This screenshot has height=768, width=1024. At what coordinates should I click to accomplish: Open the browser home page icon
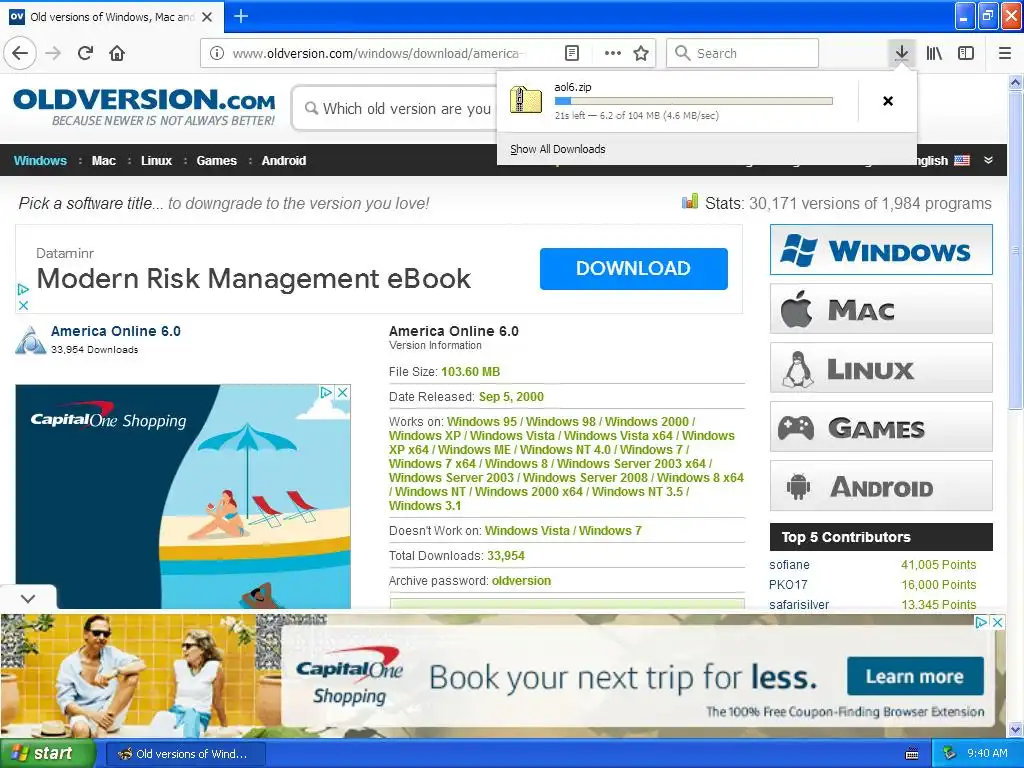tap(117, 53)
